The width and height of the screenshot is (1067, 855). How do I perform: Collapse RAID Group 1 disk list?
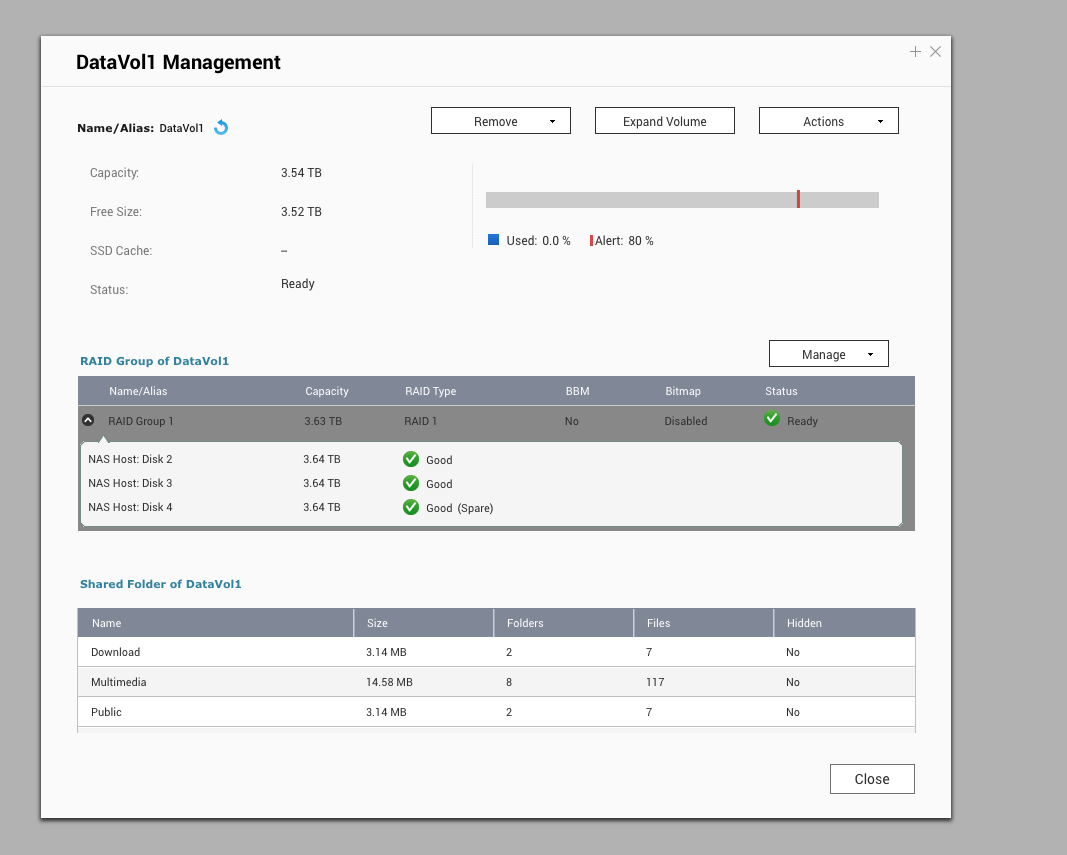click(x=89, y=420)
